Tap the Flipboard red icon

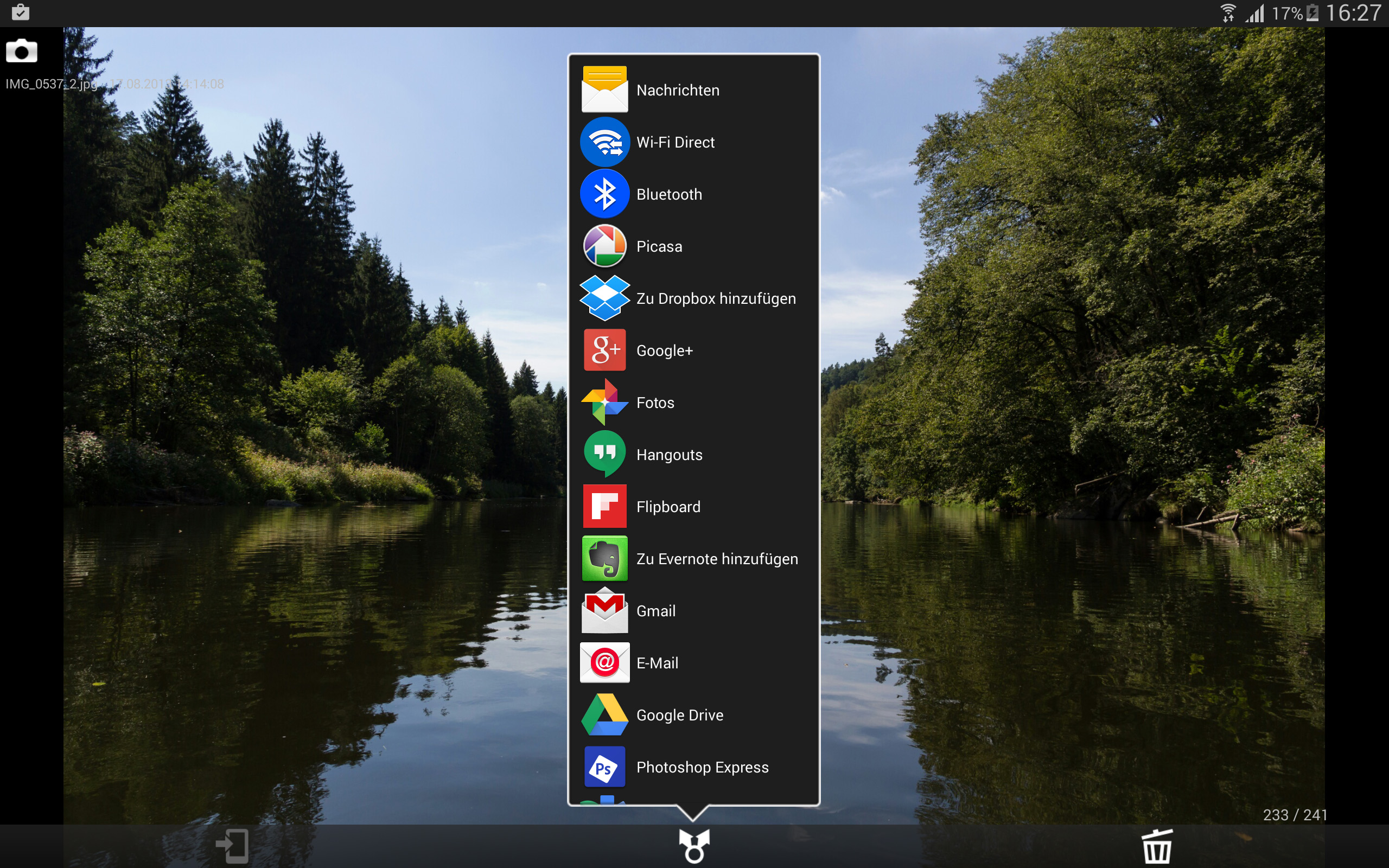(x=604, y=506)
